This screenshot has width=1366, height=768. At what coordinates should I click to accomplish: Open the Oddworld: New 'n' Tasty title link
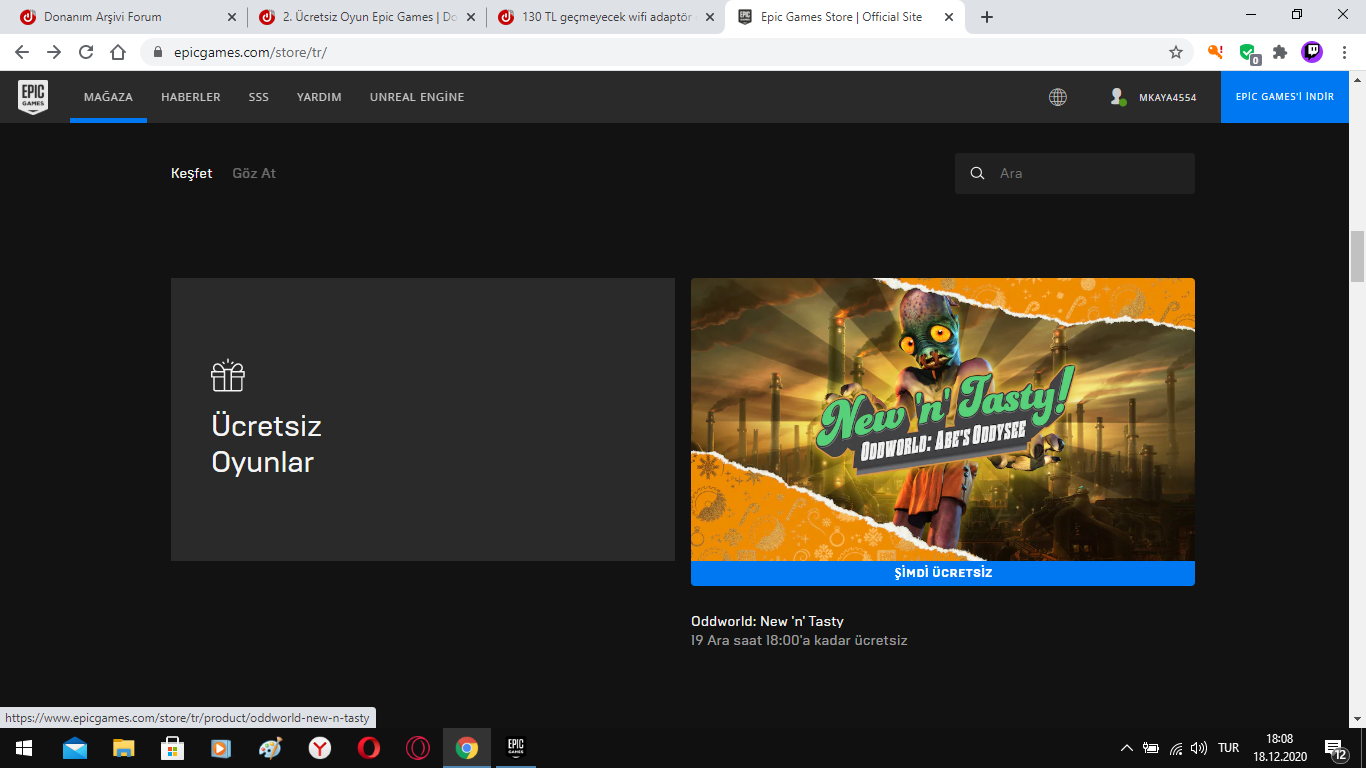tap(767, 621)
